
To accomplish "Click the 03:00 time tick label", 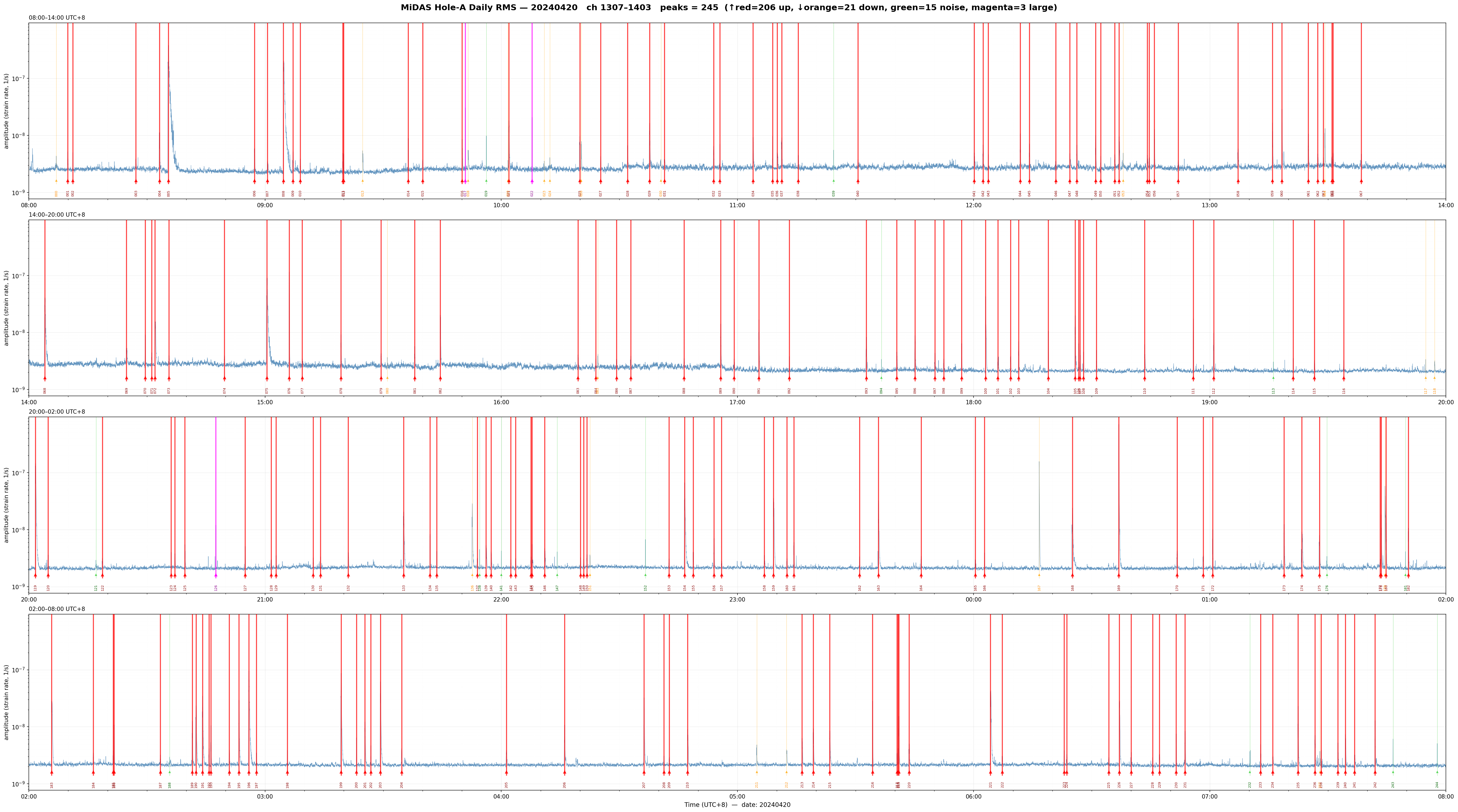I will [x=265, y=797].
